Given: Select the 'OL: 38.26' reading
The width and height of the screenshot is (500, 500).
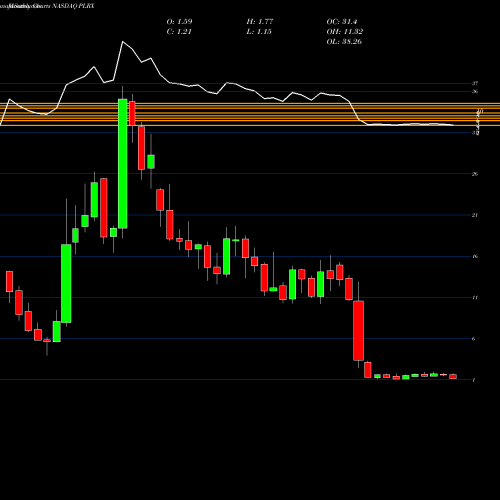Looking at the screenshot, I should point(344,42).
